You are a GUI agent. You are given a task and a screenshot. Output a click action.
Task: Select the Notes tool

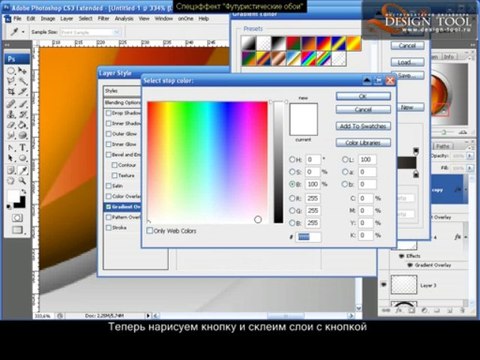(x=11, y=170)
